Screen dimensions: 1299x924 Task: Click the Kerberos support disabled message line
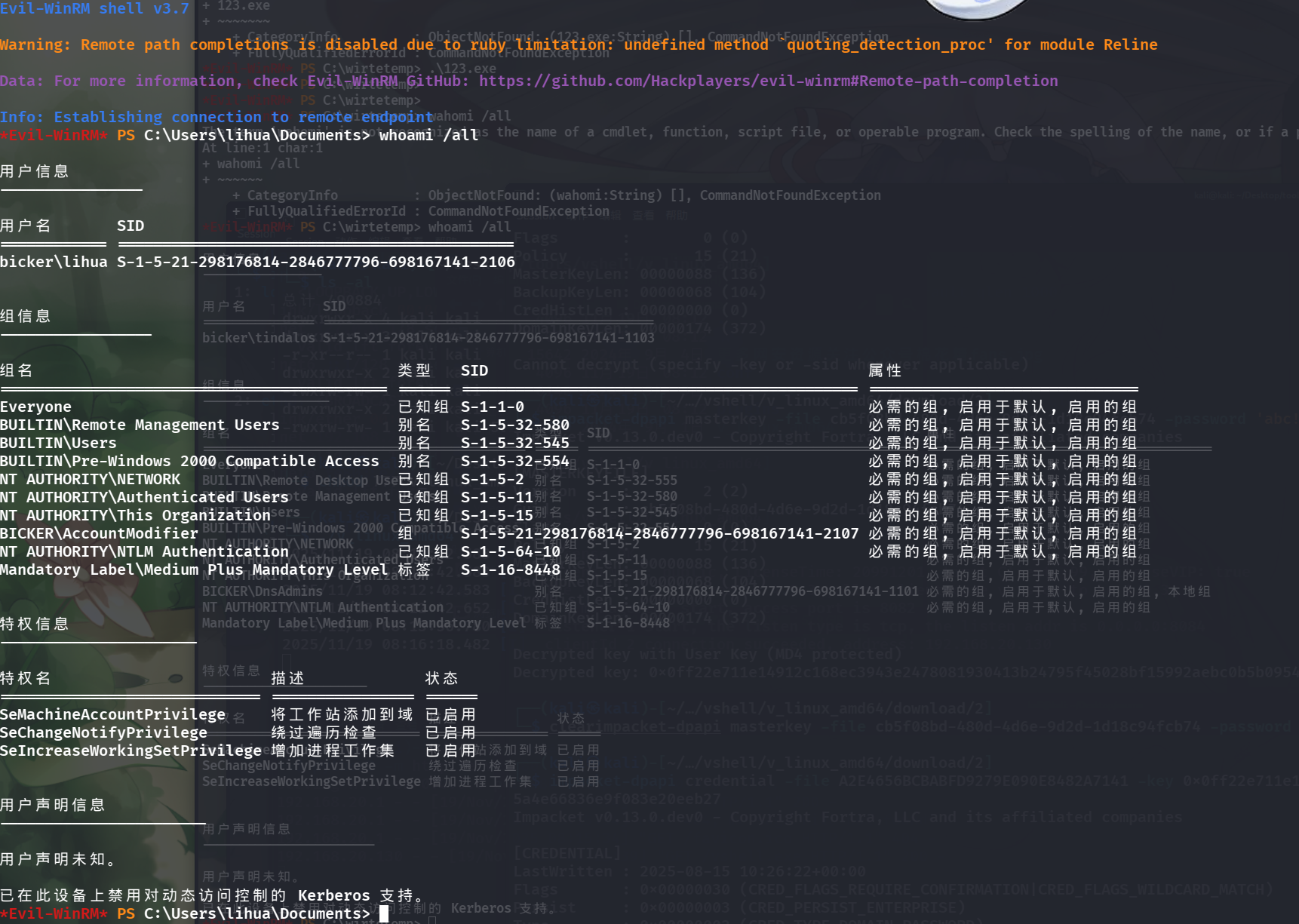(212, 895)
